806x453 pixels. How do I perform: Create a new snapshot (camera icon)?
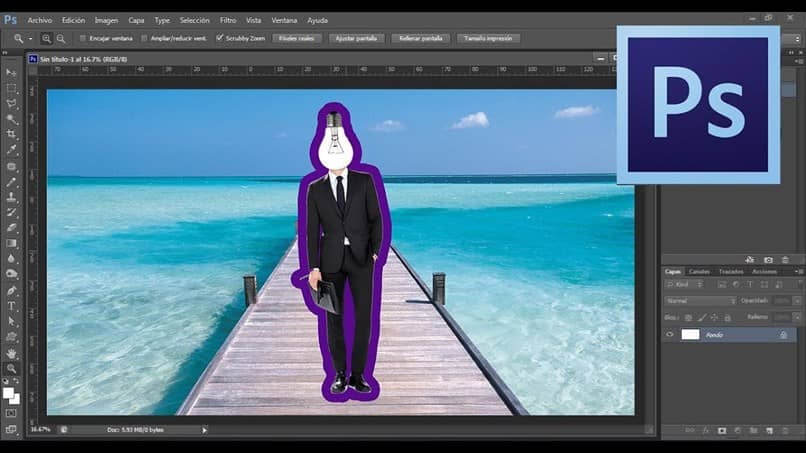click(768, 260)
